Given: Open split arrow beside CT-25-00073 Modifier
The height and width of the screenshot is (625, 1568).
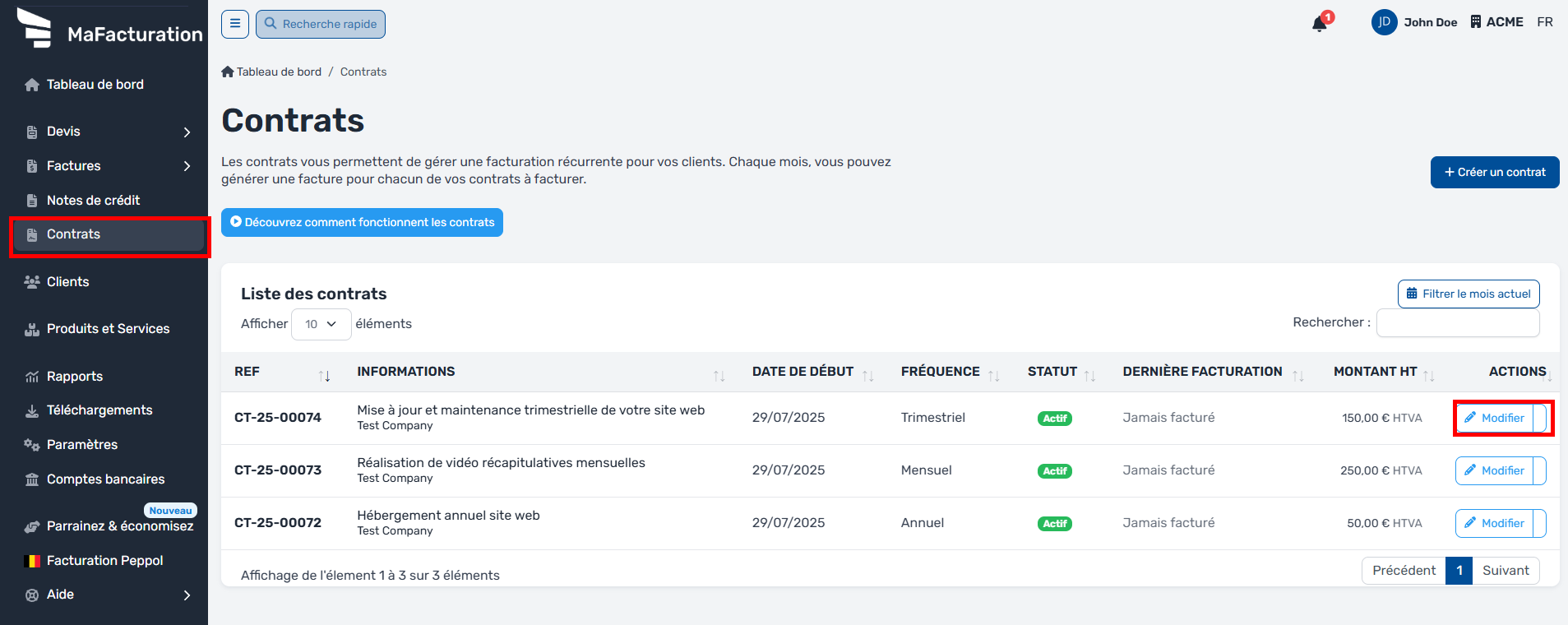Looking at the screenshot, I should pyautogui.click(x=1540, y=470).
